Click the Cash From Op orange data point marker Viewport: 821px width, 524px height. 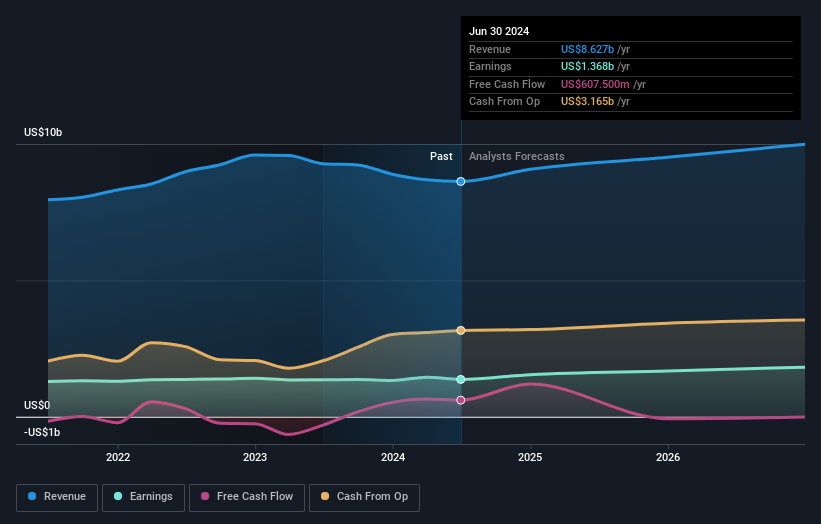point(461,330)
